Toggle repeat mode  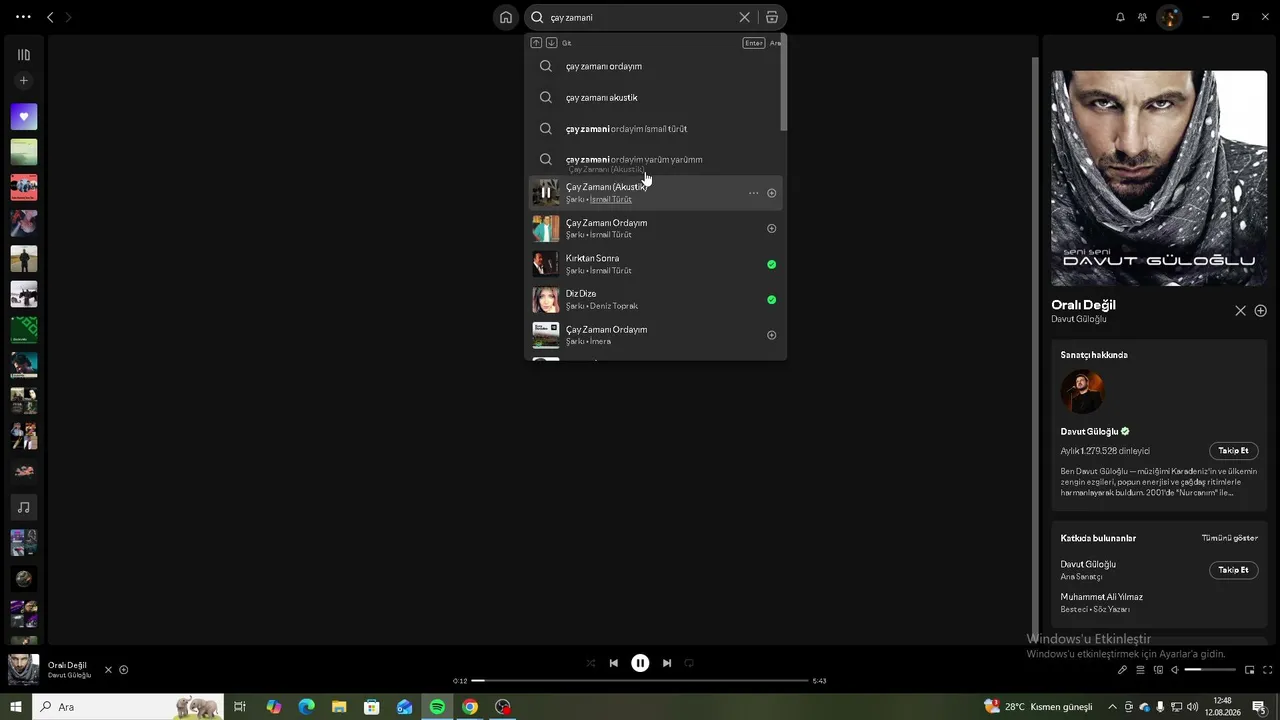689,663
